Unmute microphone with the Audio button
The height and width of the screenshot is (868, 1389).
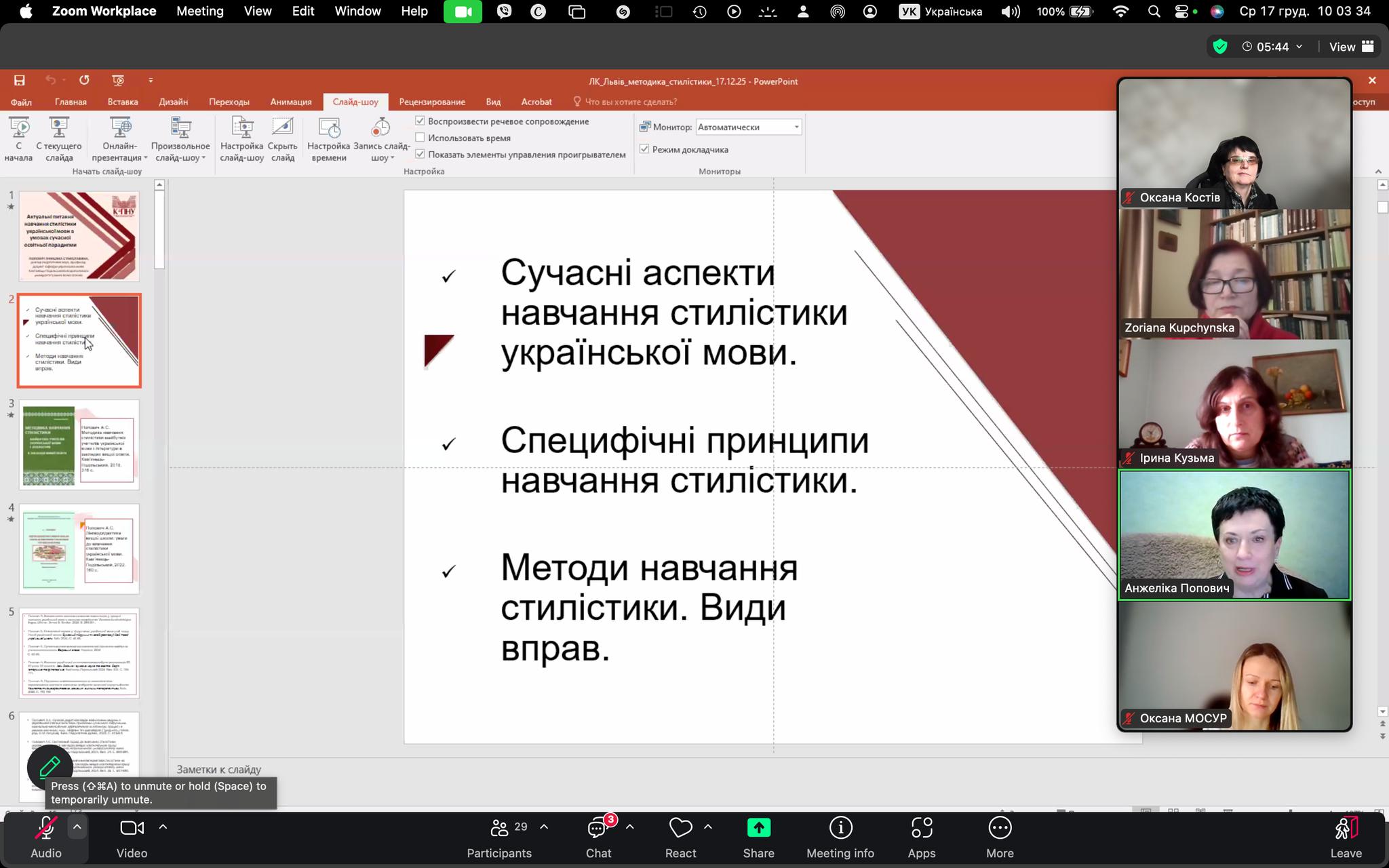(x=45, y=828)
